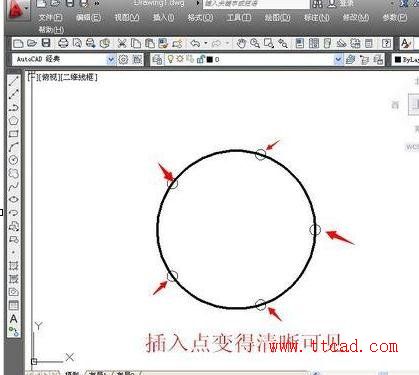Open the 文件(F) menu
The height and width of the screenshot is (375, 419).
[x=50, y=17]
